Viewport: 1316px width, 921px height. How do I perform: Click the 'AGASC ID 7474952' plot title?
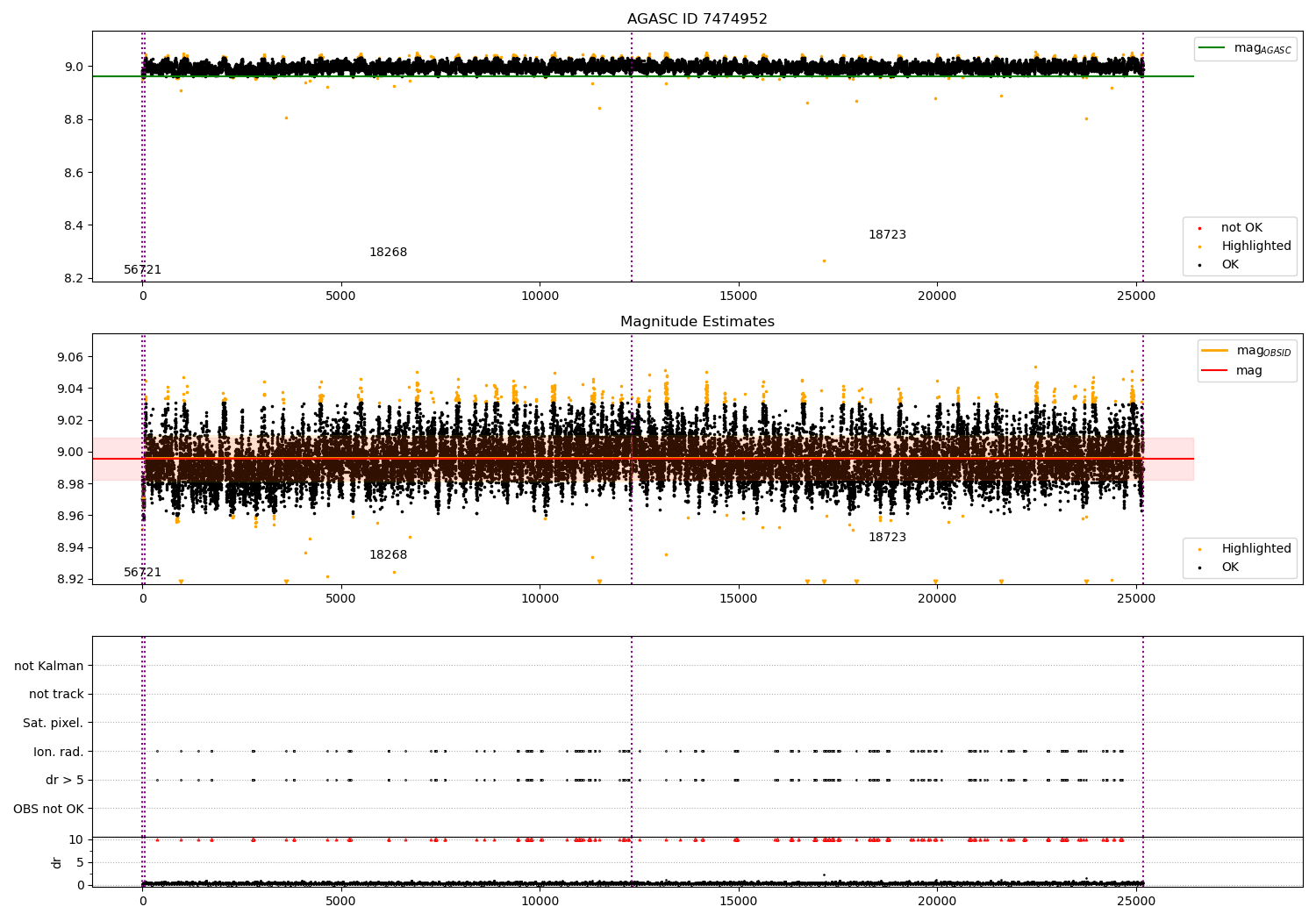(x=697, y=19)
